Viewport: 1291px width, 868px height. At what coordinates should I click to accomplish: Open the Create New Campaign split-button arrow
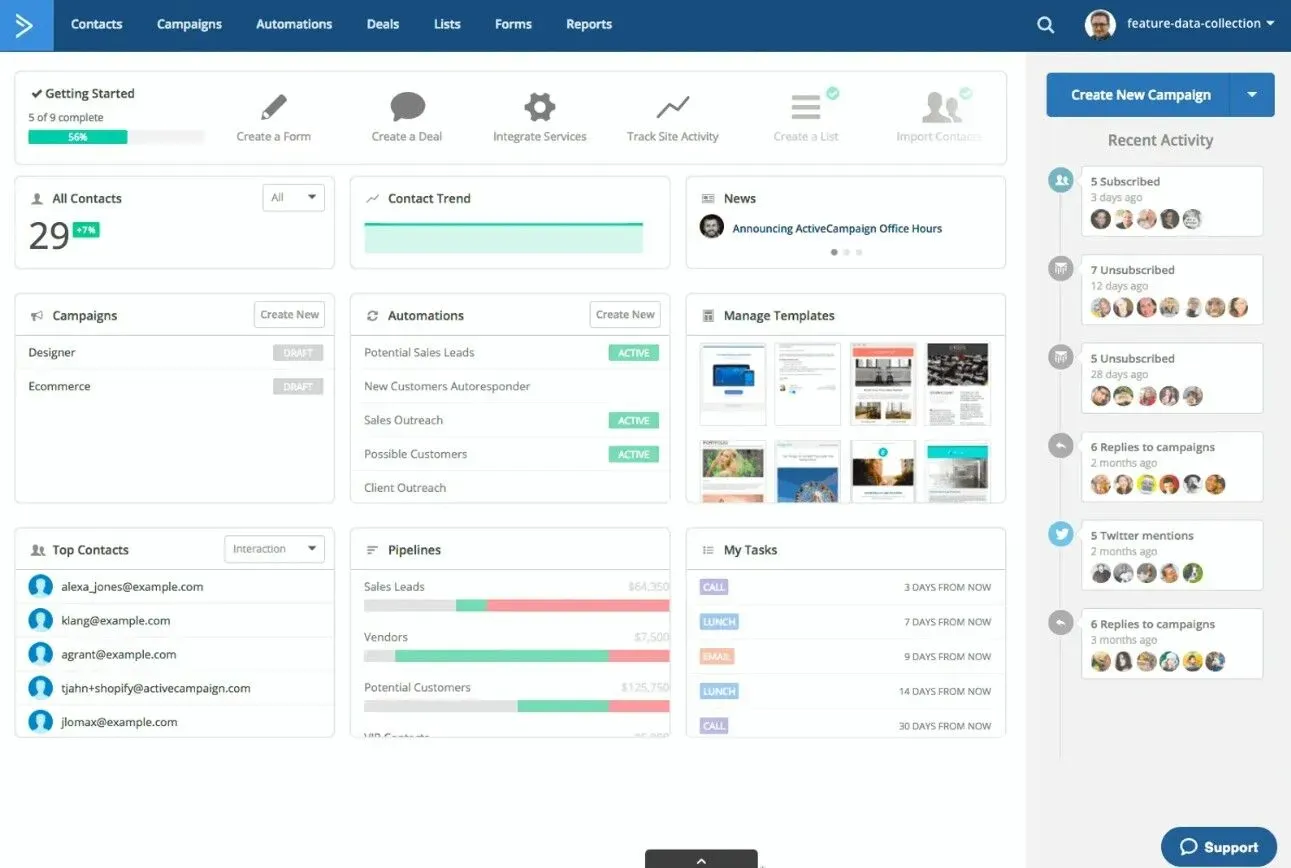(x=1252, y=94)
